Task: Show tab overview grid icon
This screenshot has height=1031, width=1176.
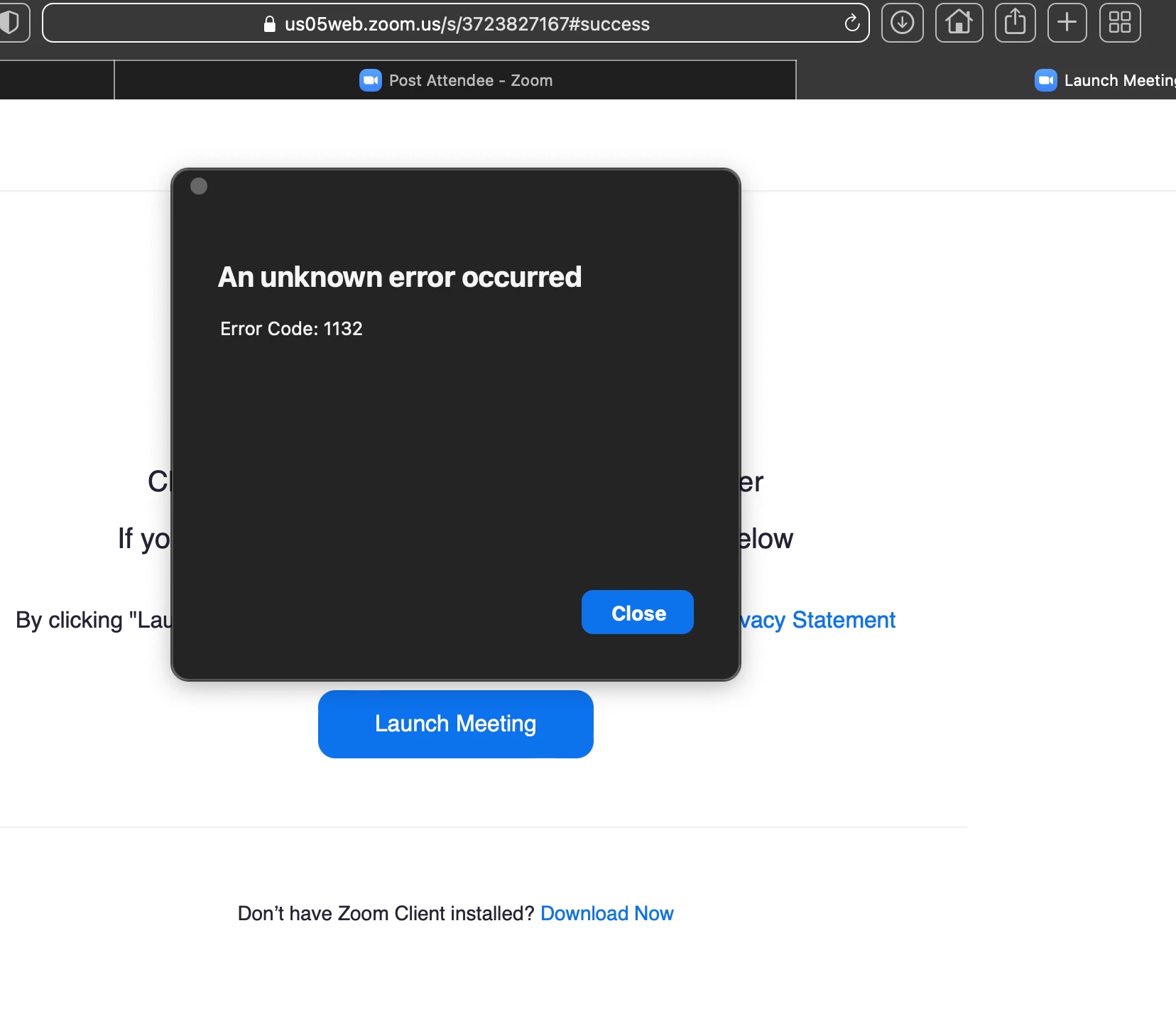Action: point(1120,23)
